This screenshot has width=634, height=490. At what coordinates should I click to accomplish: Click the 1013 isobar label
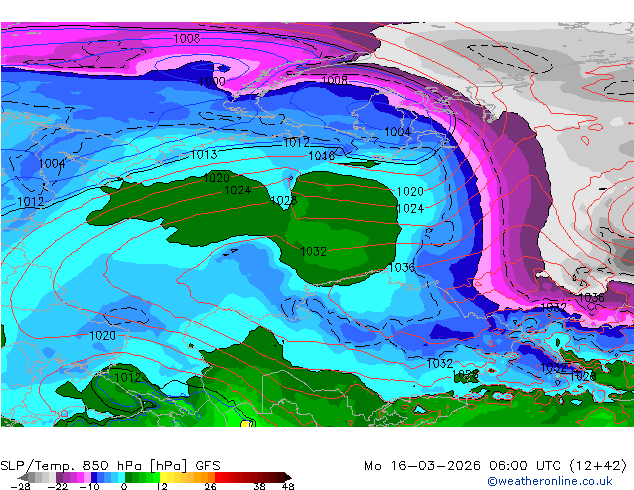click(x=204, y=154)
